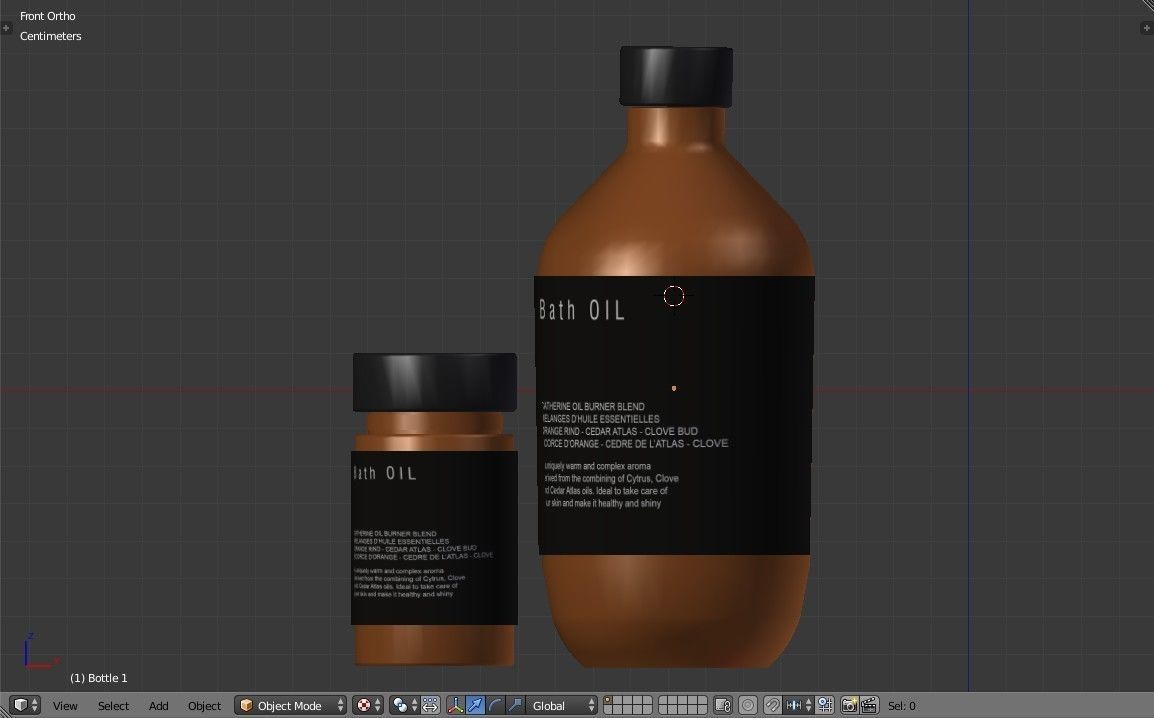Click the 'Sel: 0' status text
1154x718 pixels.
[x=902, y=705]
